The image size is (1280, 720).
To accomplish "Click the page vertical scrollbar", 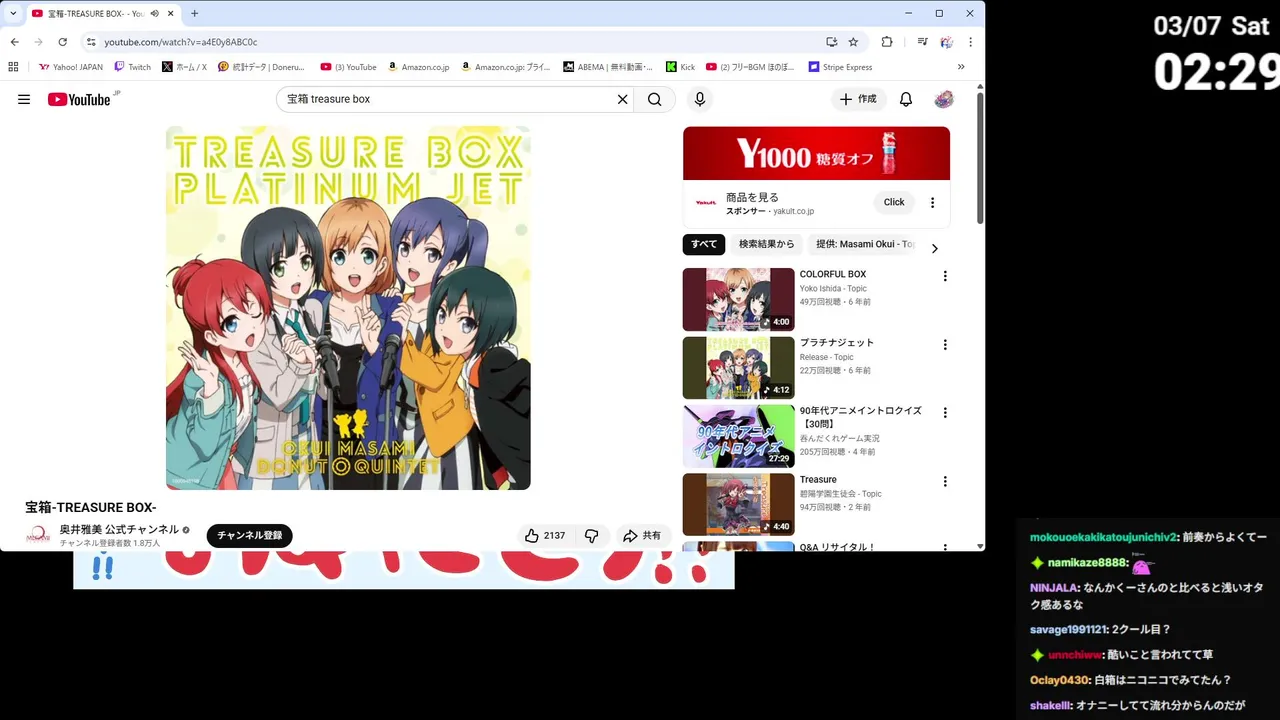I will coord(980,158).
